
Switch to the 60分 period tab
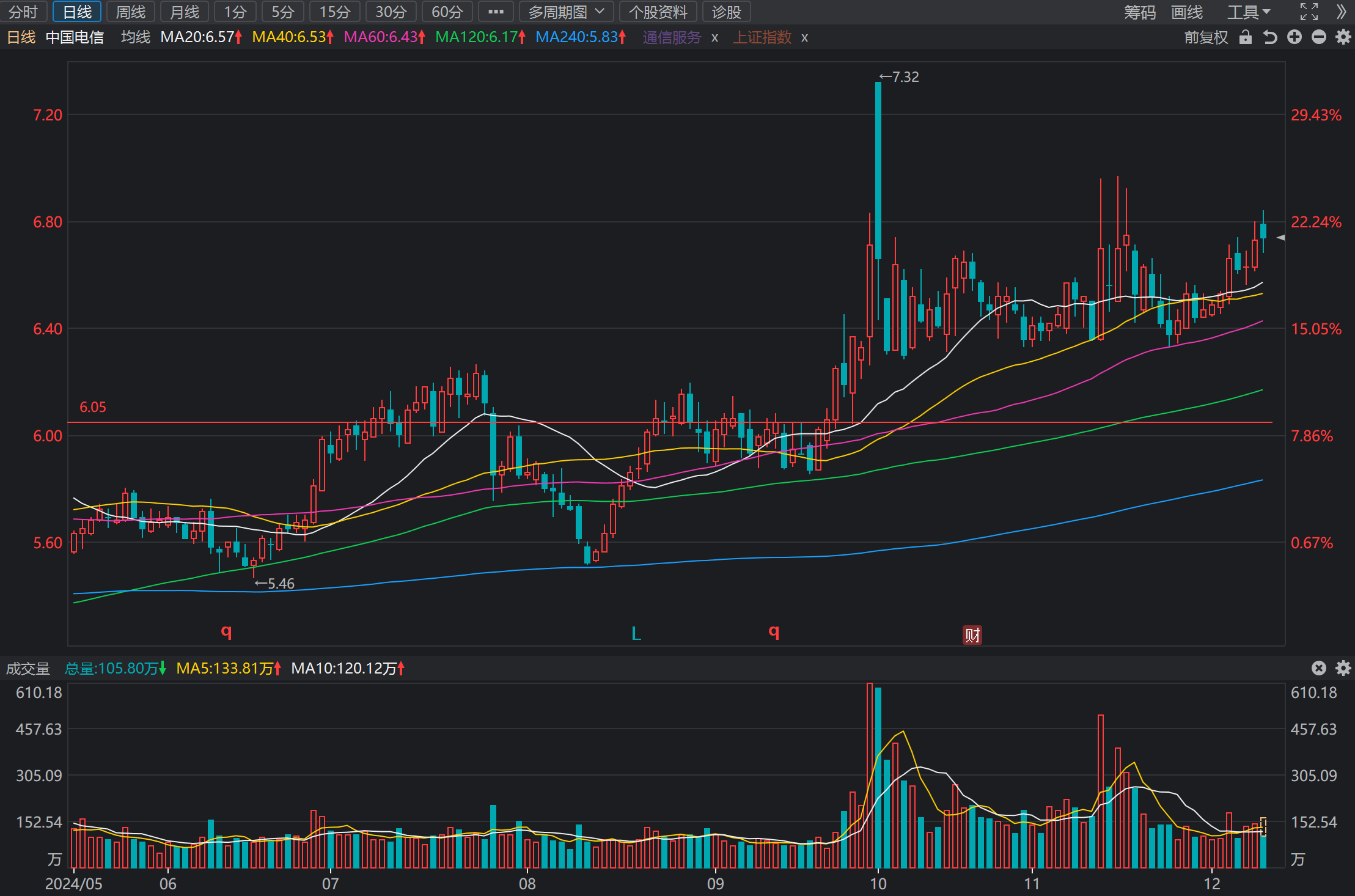click(x=447, y=12)
